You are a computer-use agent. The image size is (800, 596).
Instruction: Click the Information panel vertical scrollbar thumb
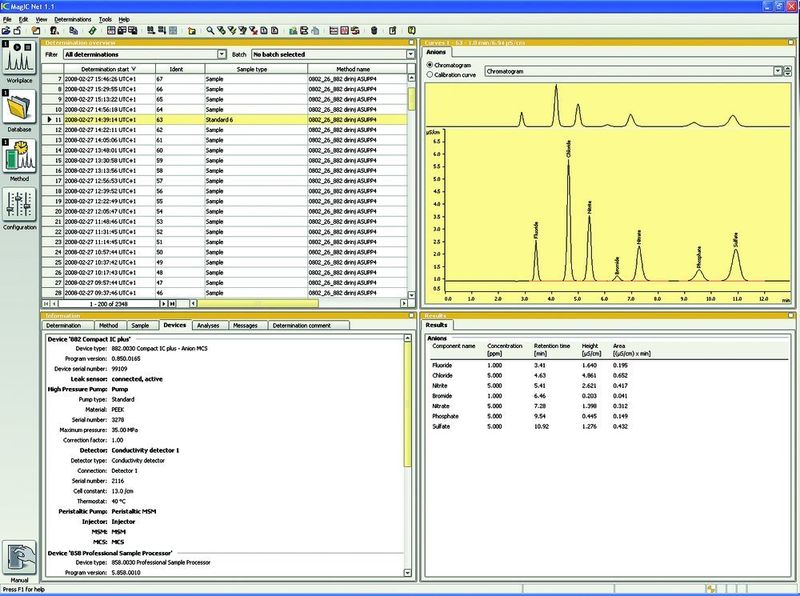pyautogui.click(x=407, y=404)
